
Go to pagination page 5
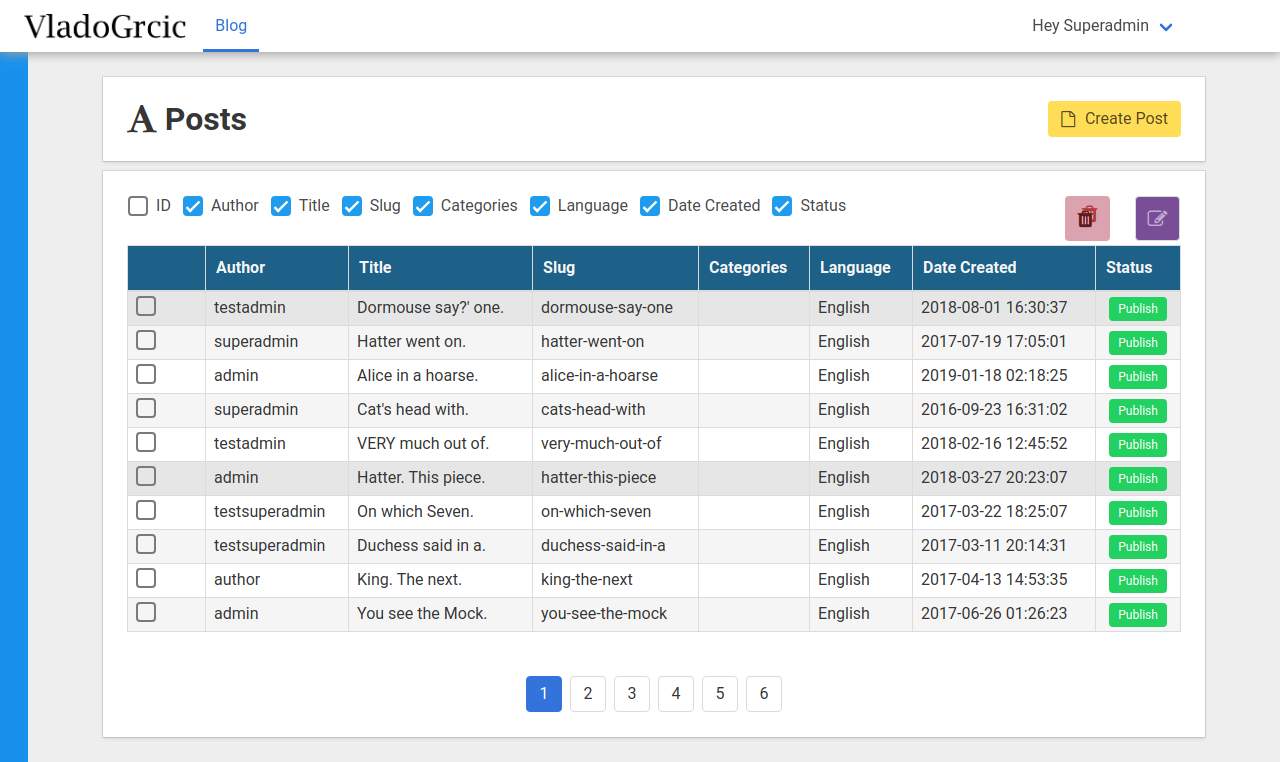[720, 694]
